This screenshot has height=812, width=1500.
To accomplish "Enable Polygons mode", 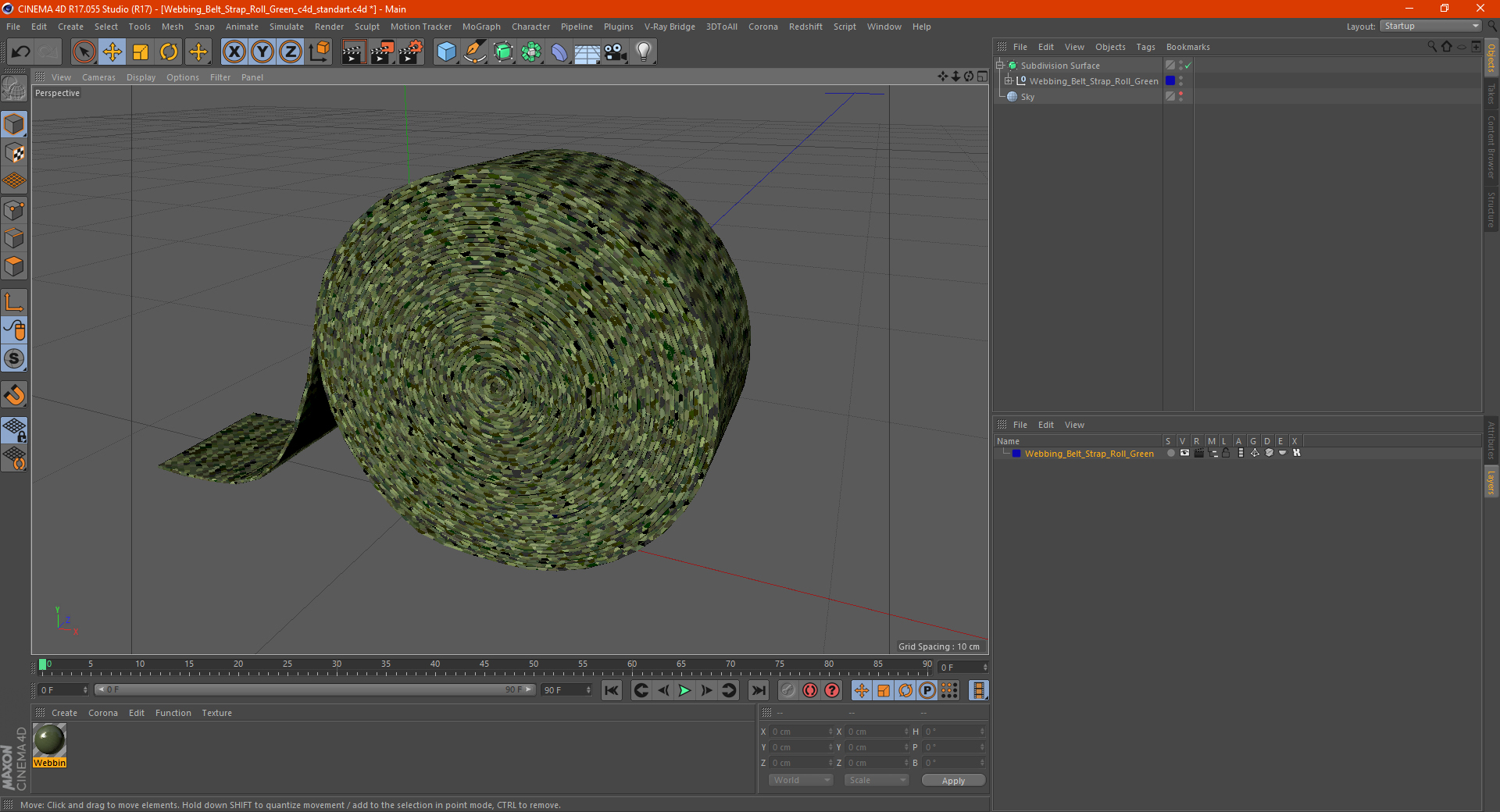I will pos(15,266).
